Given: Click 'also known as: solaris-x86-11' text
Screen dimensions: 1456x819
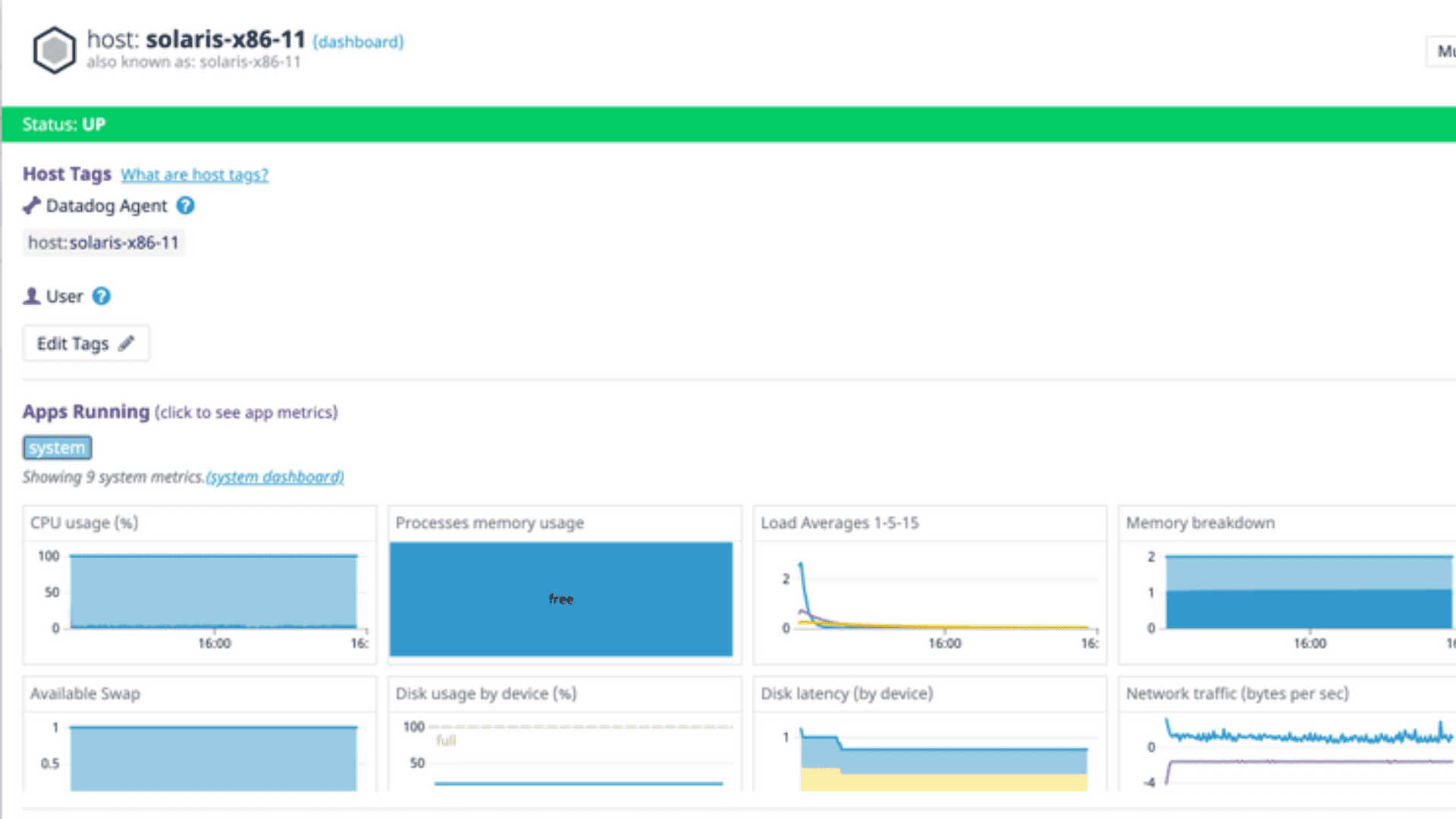Looking at the screenshot, I should 193,62.
